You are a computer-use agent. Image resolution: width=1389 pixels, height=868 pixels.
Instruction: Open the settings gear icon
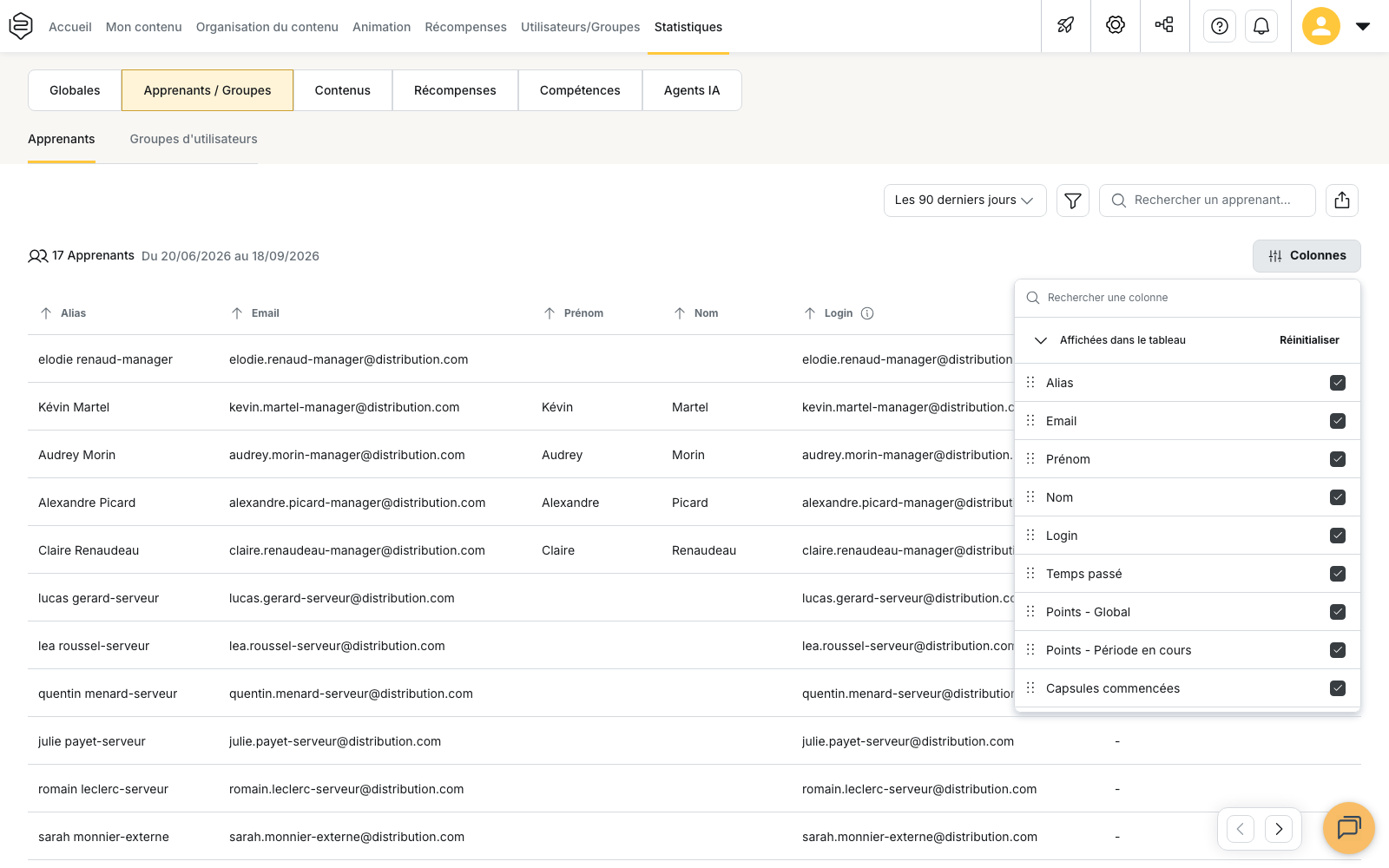pyautogui.click(x=1116, y=25)
